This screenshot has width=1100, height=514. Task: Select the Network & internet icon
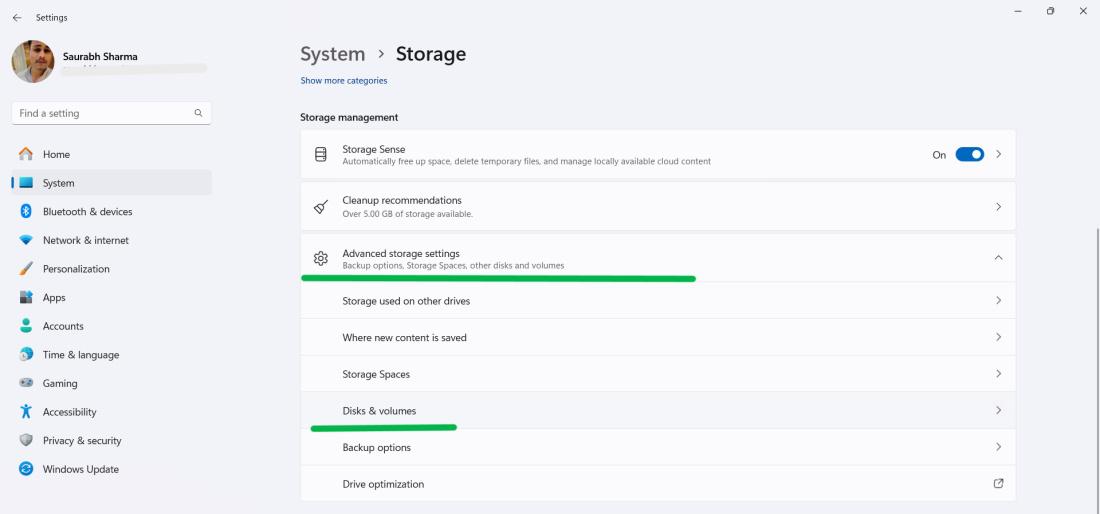click(x=26, y=240)
